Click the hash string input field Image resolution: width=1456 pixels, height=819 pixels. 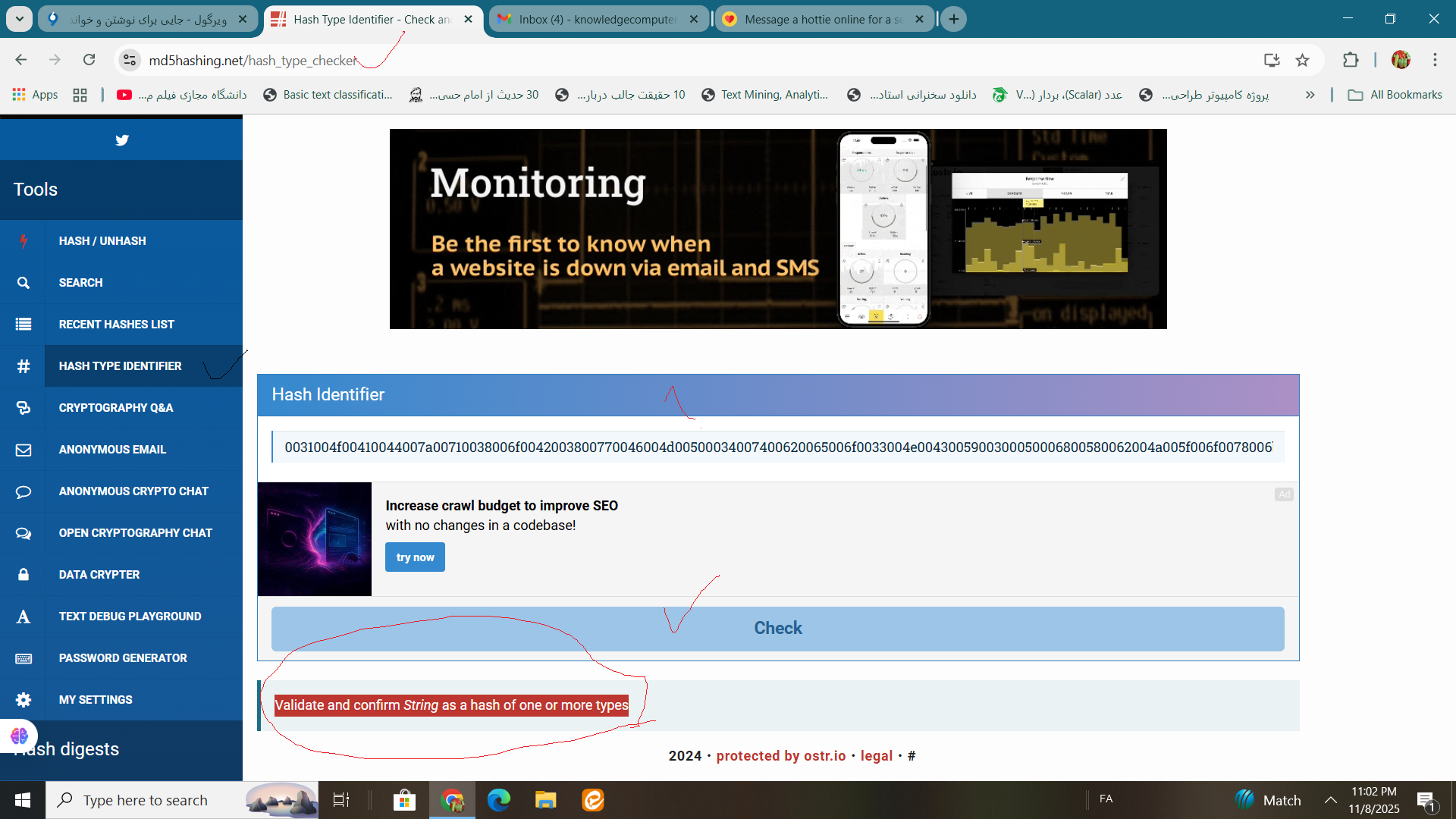pyautogui.click(x=777, y=447)
